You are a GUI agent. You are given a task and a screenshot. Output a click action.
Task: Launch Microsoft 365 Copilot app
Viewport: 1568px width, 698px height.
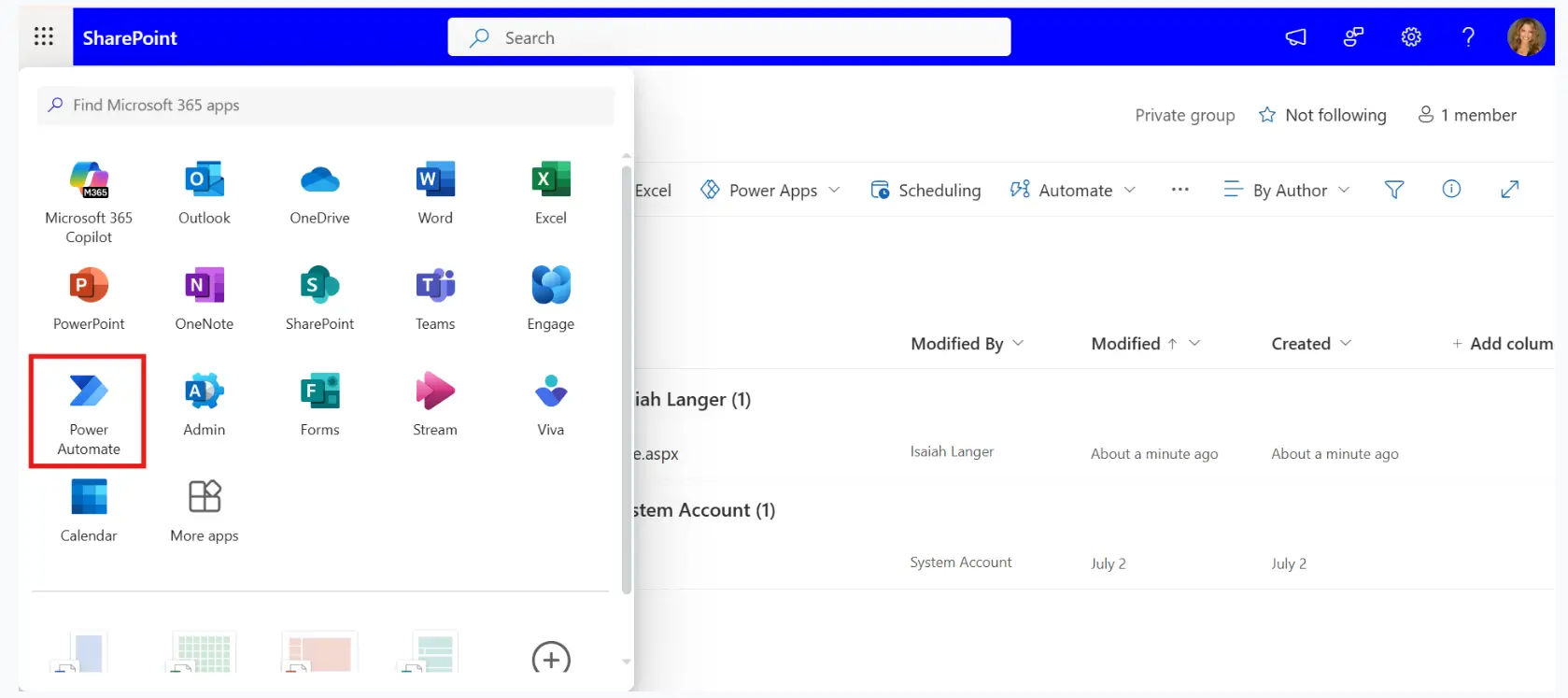(x=89, y=200)
